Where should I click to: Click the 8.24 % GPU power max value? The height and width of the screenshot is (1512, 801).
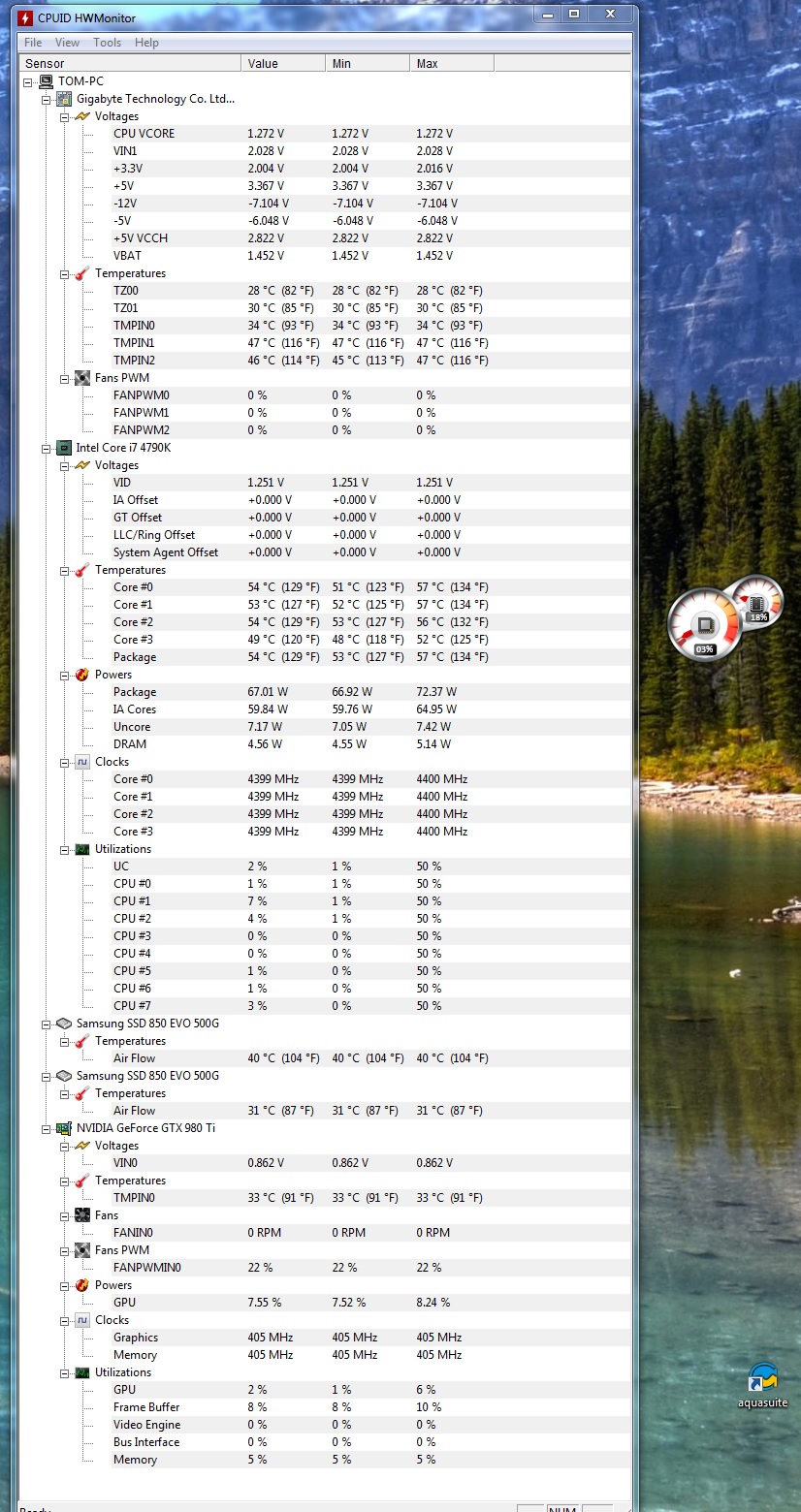tap(433, 1303)
